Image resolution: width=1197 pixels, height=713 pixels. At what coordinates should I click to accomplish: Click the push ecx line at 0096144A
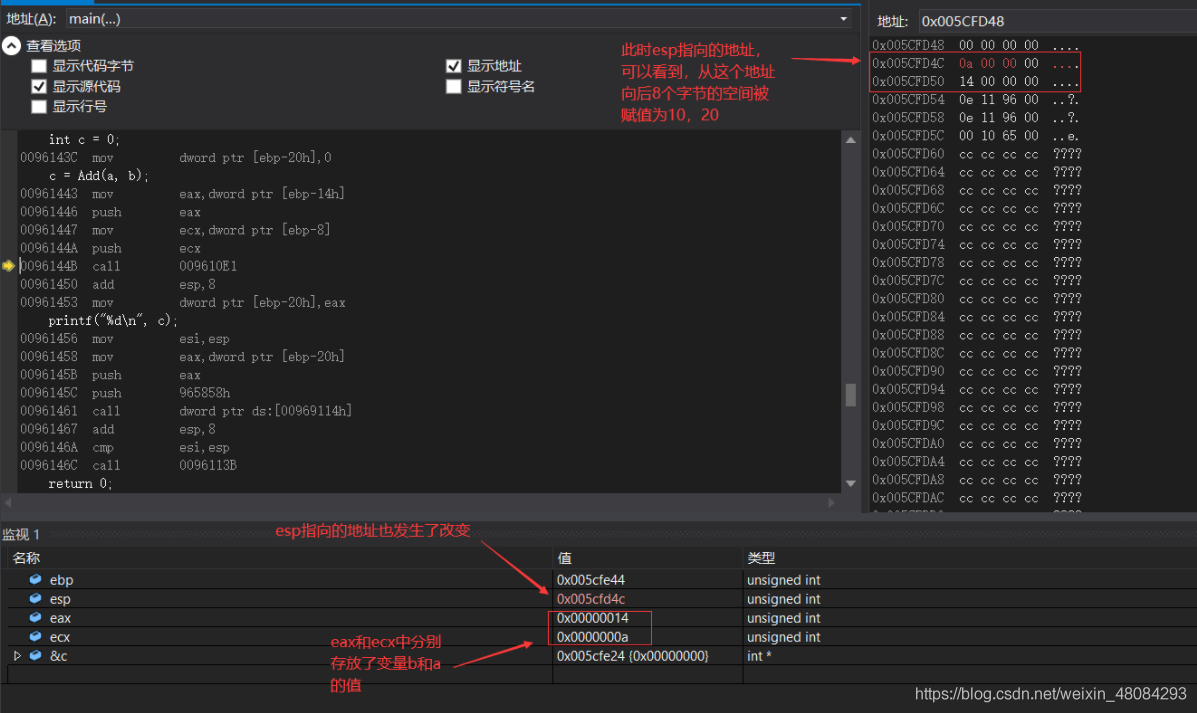[x=111, y=249]
